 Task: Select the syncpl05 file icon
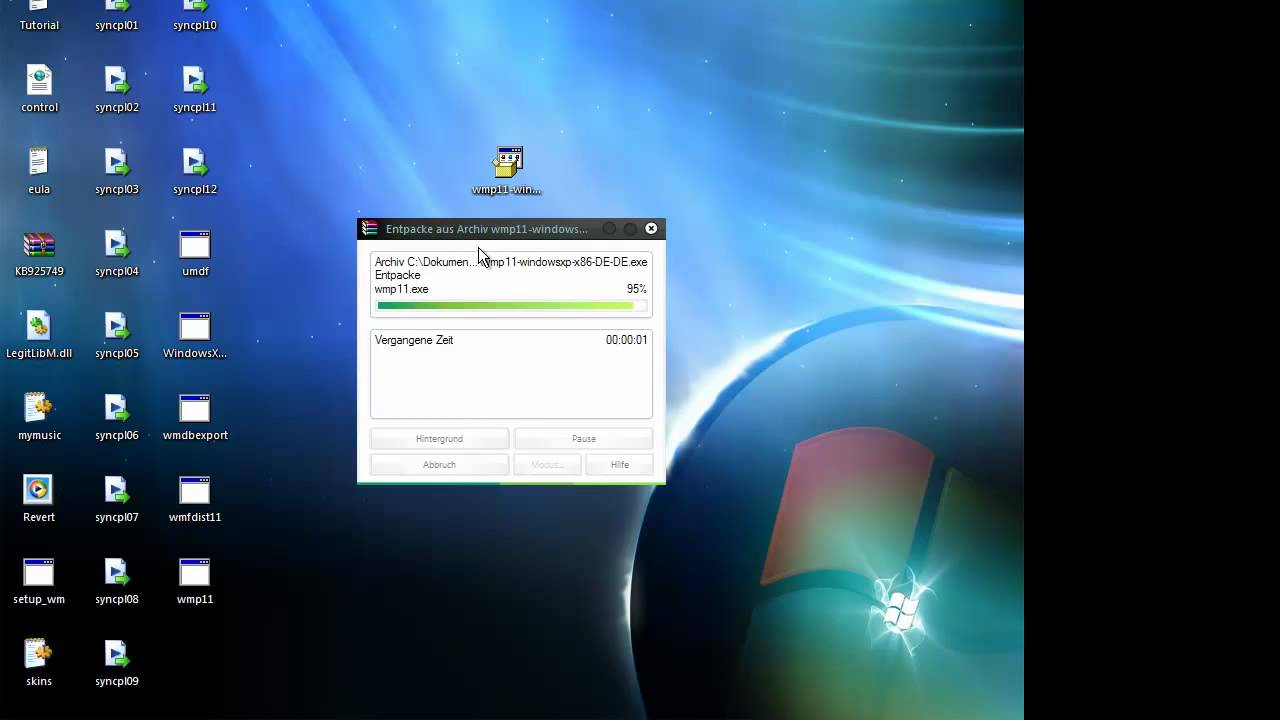[117, 334]
